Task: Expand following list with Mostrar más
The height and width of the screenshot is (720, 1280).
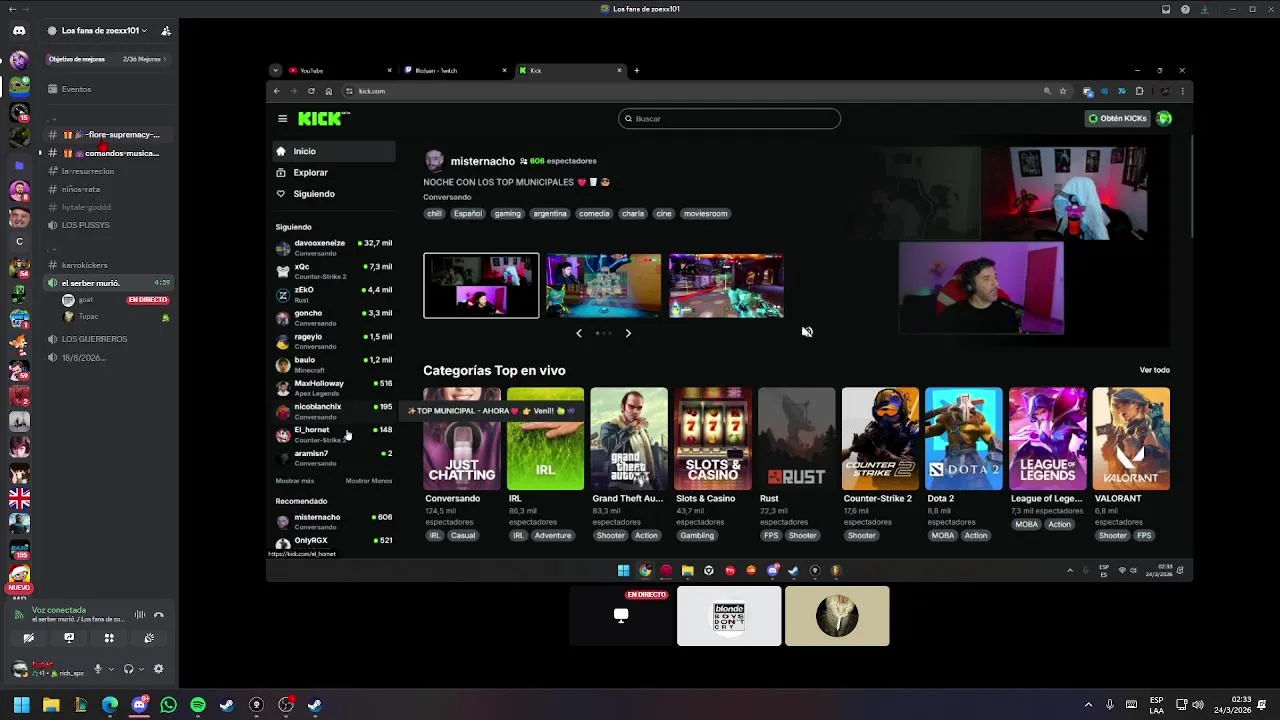Action: pyautogui.click(x=295, y=481)
